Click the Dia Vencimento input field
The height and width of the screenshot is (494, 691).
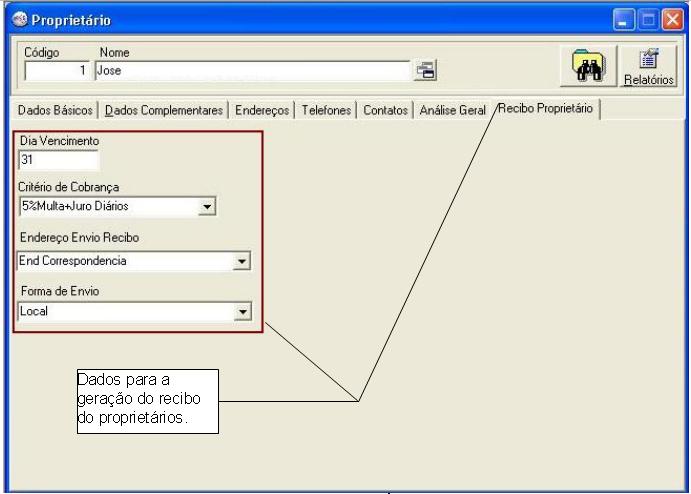pyautogui.click(x=58, y=158)
